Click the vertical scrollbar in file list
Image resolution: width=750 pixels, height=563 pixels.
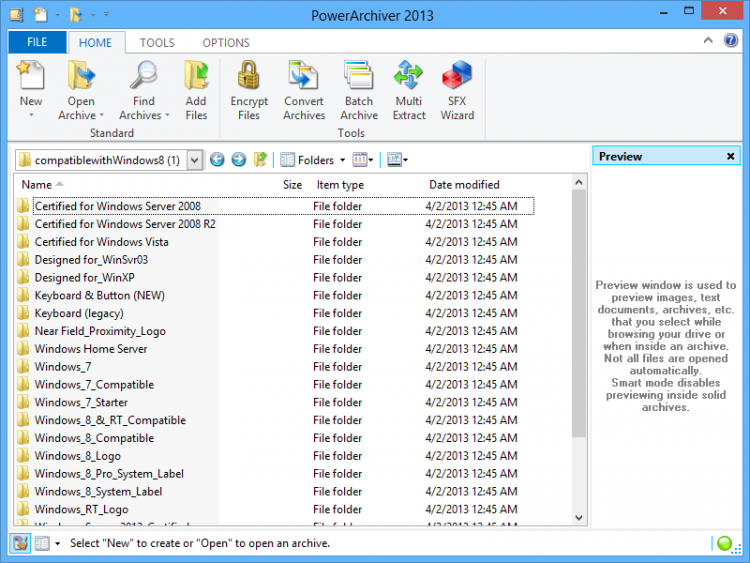click(579, 312)
